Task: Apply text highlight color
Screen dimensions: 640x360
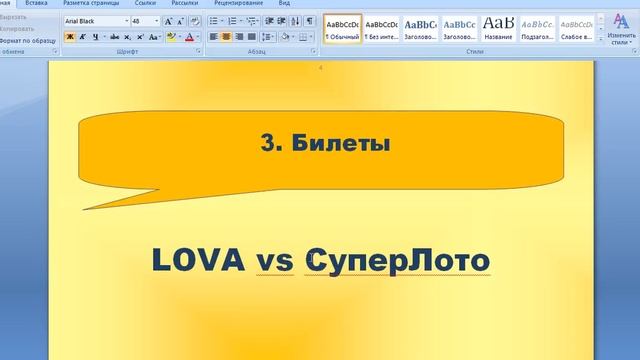Action: click(171, 37)
